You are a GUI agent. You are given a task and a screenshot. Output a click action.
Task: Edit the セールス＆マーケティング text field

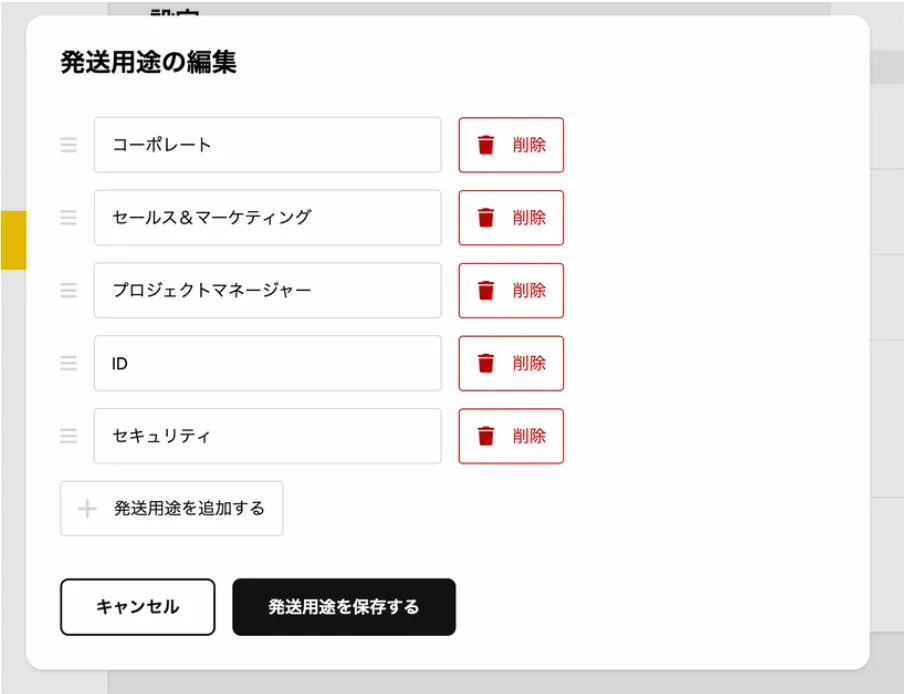(x=268, y=218)
